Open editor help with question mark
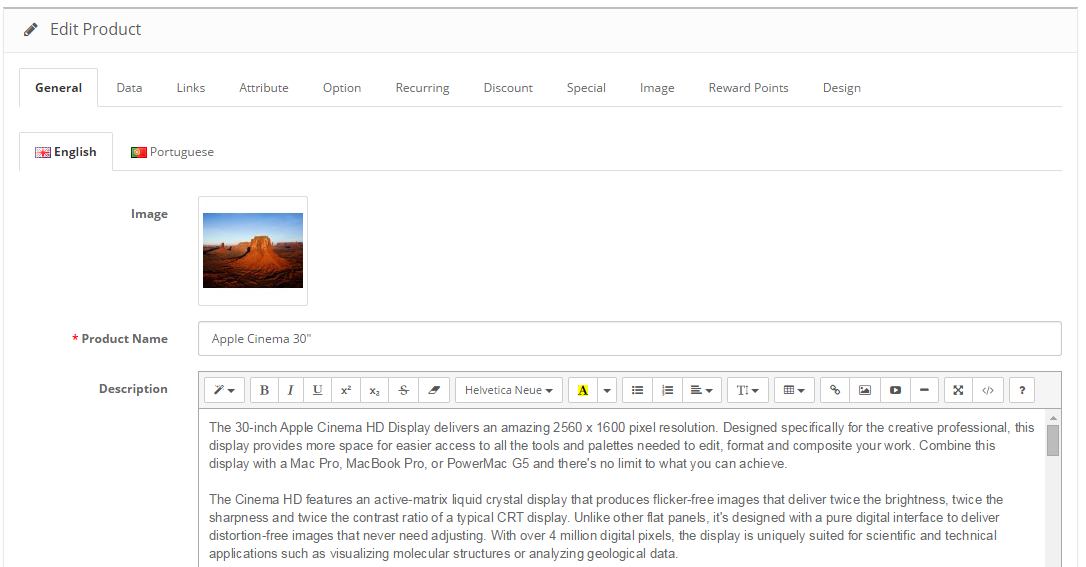 pos(1022,390)
